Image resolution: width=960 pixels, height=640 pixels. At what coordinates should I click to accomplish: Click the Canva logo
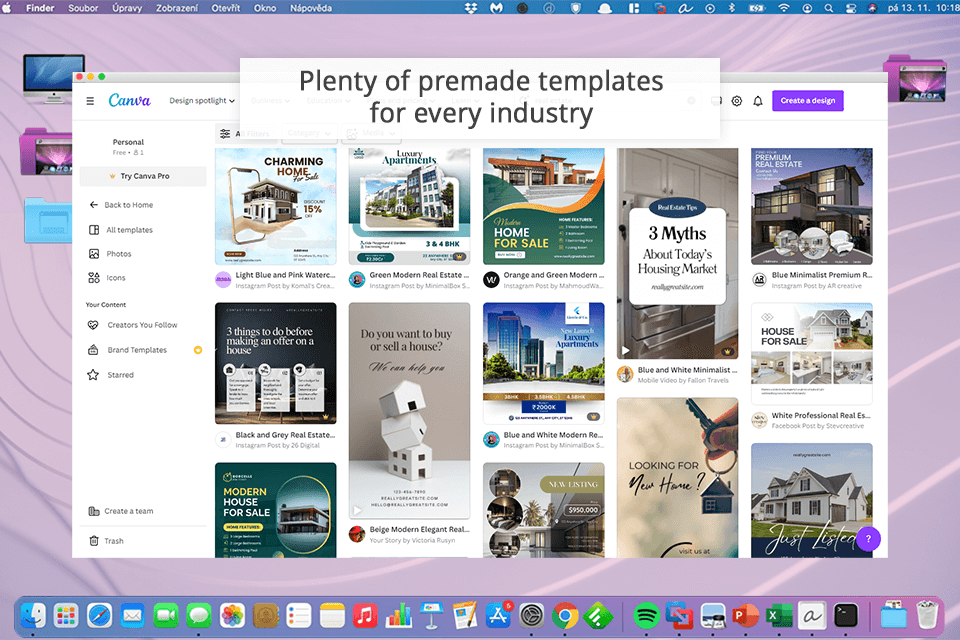click(x=129, y=100)
